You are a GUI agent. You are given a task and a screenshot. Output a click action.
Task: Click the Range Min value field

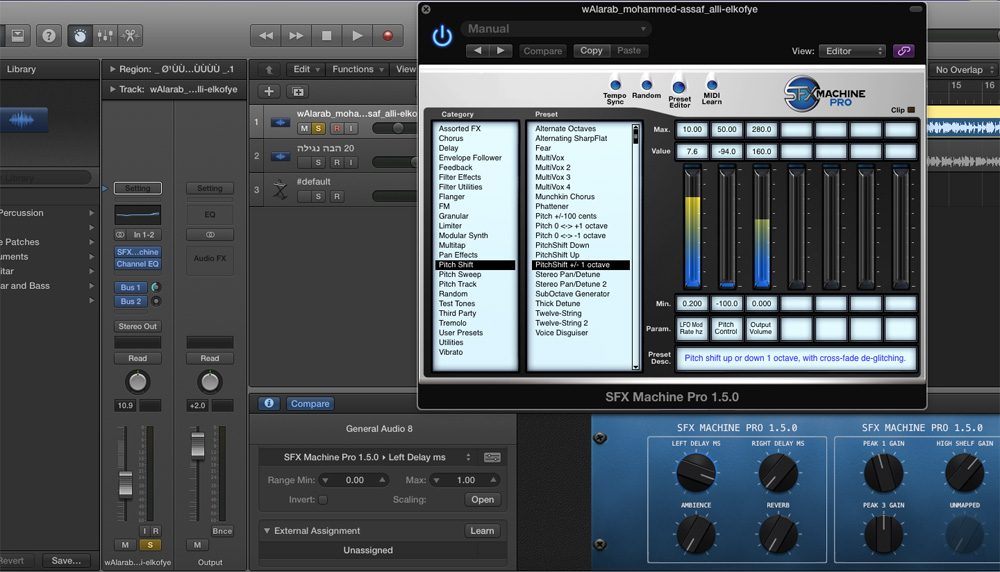coord(355,480)
